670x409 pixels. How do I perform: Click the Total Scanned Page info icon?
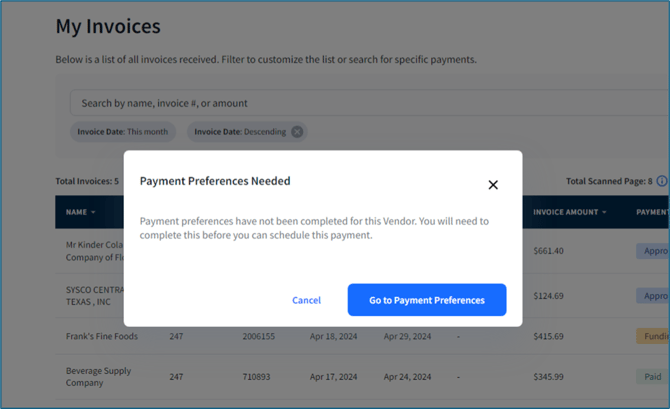coord(663,181)
